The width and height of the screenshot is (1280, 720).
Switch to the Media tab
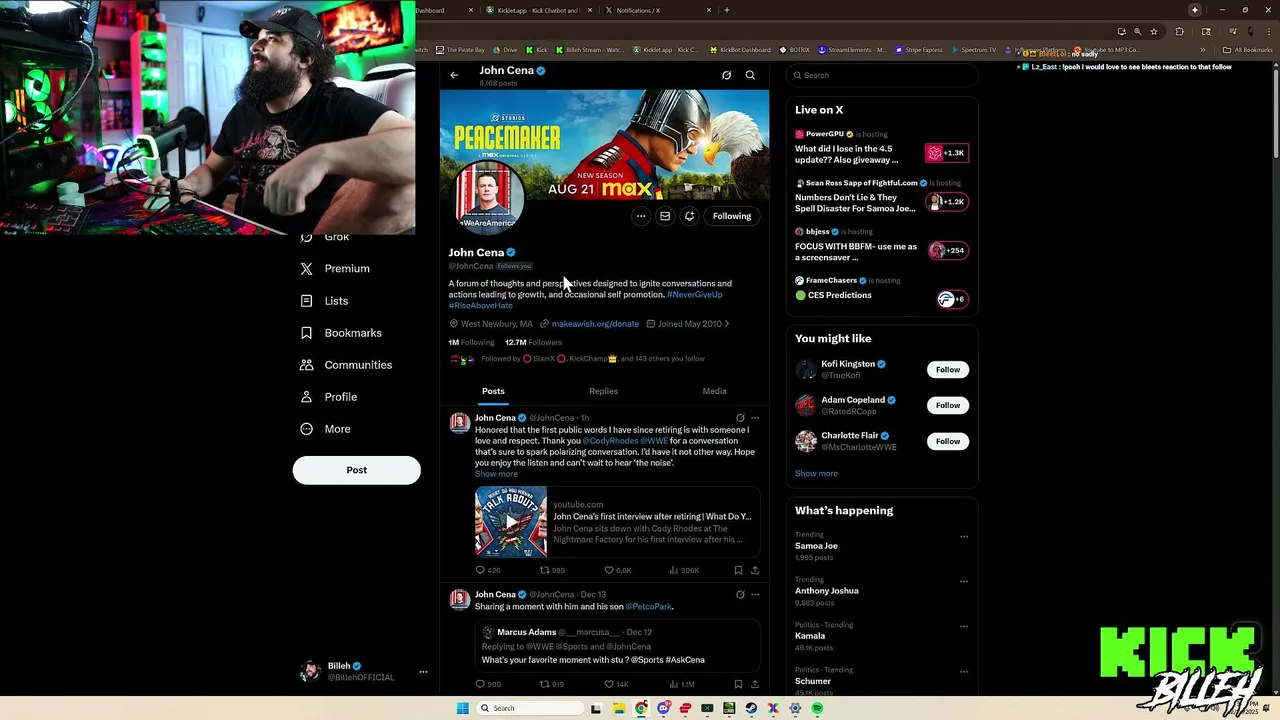pyautogui.click(x=714, y=391)
